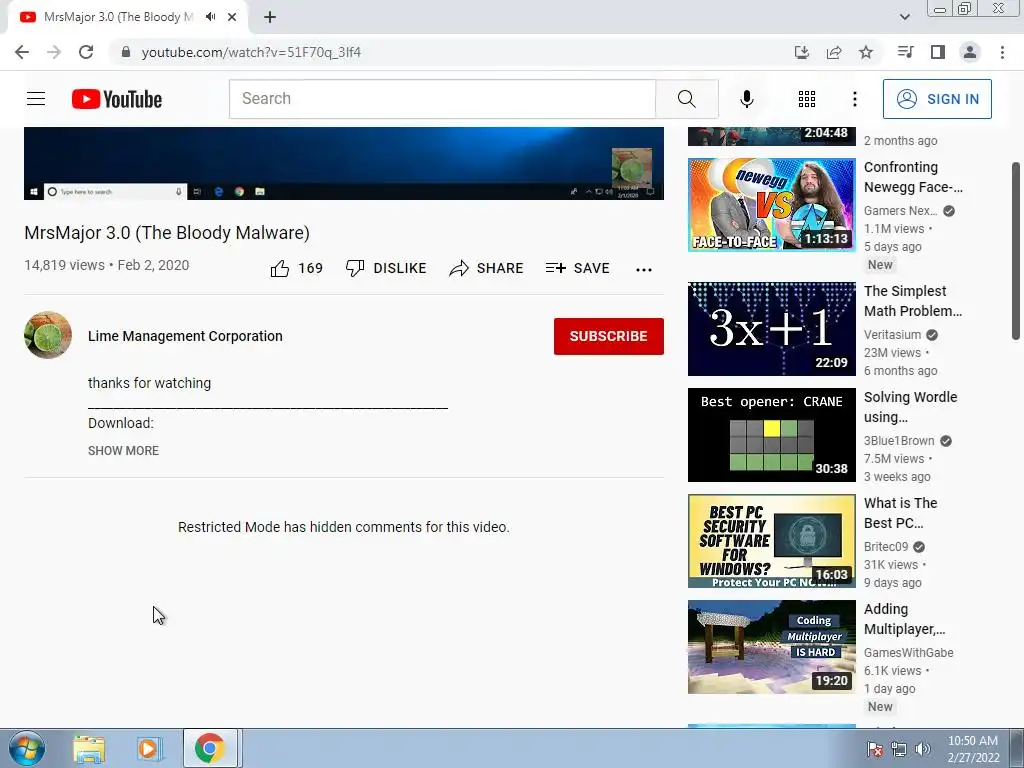View site lock information

click(126, 52)
